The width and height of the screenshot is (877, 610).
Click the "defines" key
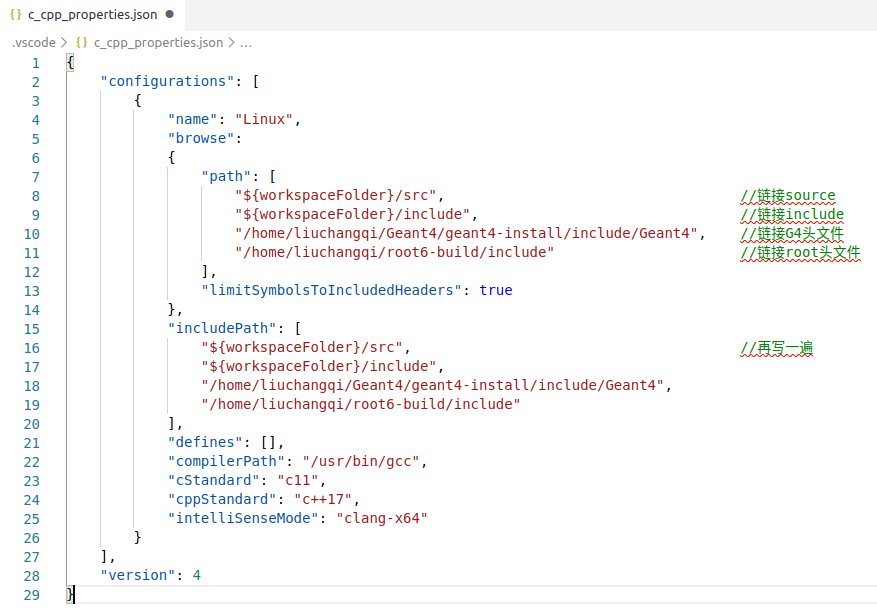pyautogui.click(x=205, y=442)
